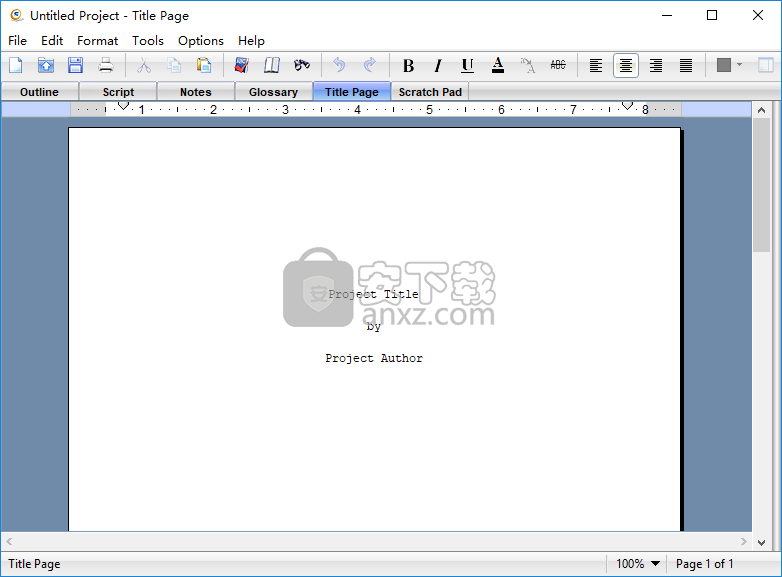782x577 pixels.
Task: Click the right indent marker on ruler
Action: (x=627, y=106)
